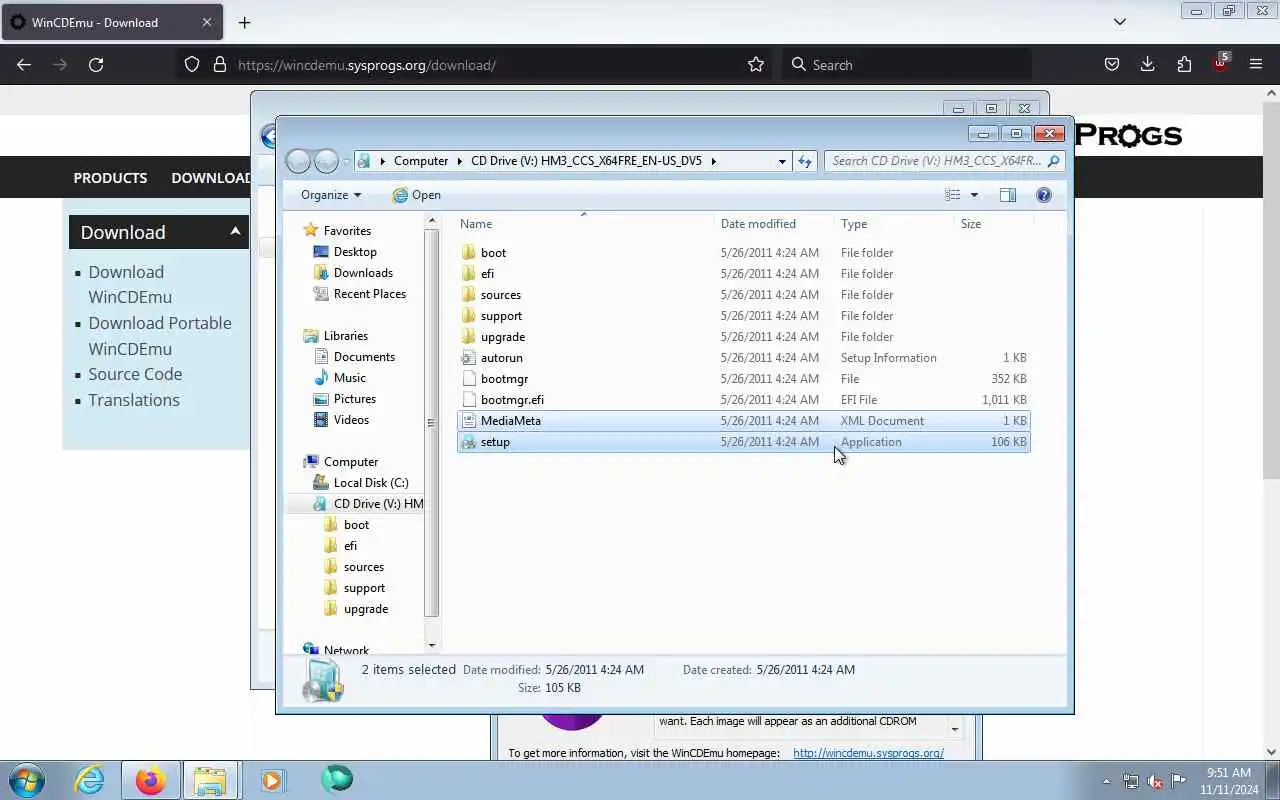
Task: Open Firefox Pocket save icon
Action: pos(1111,65)
